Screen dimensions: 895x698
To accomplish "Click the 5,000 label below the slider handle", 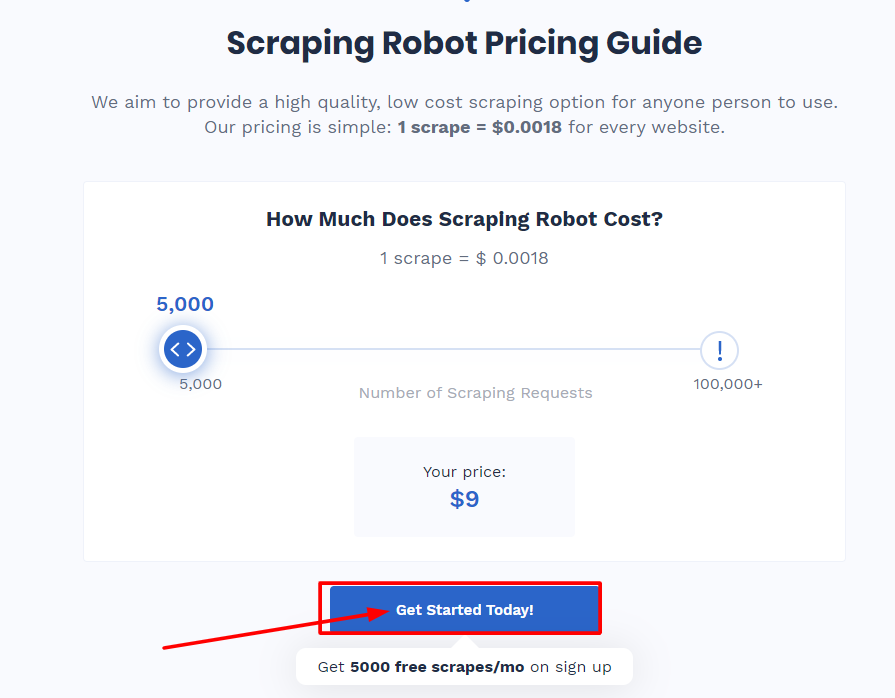I will point(199,384).
